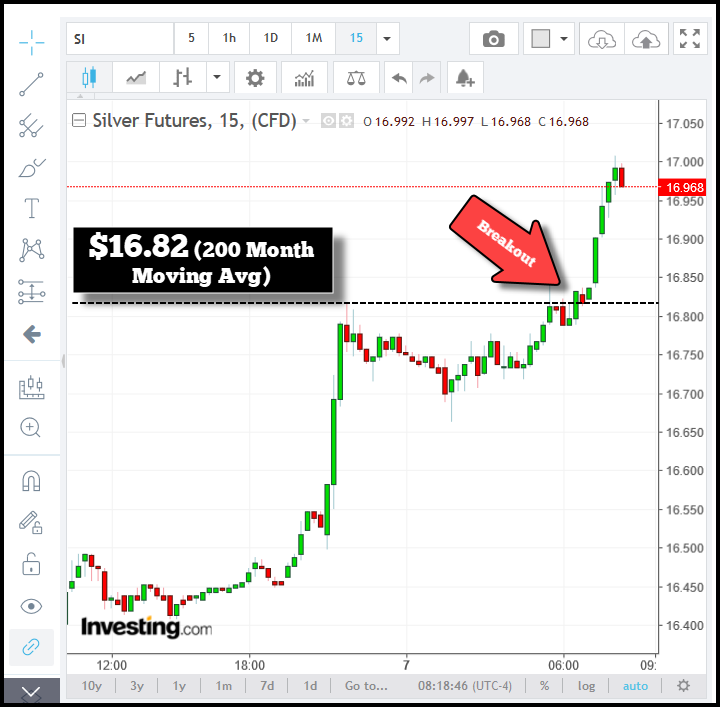Select the measure ruler tool

pos(32,387)
